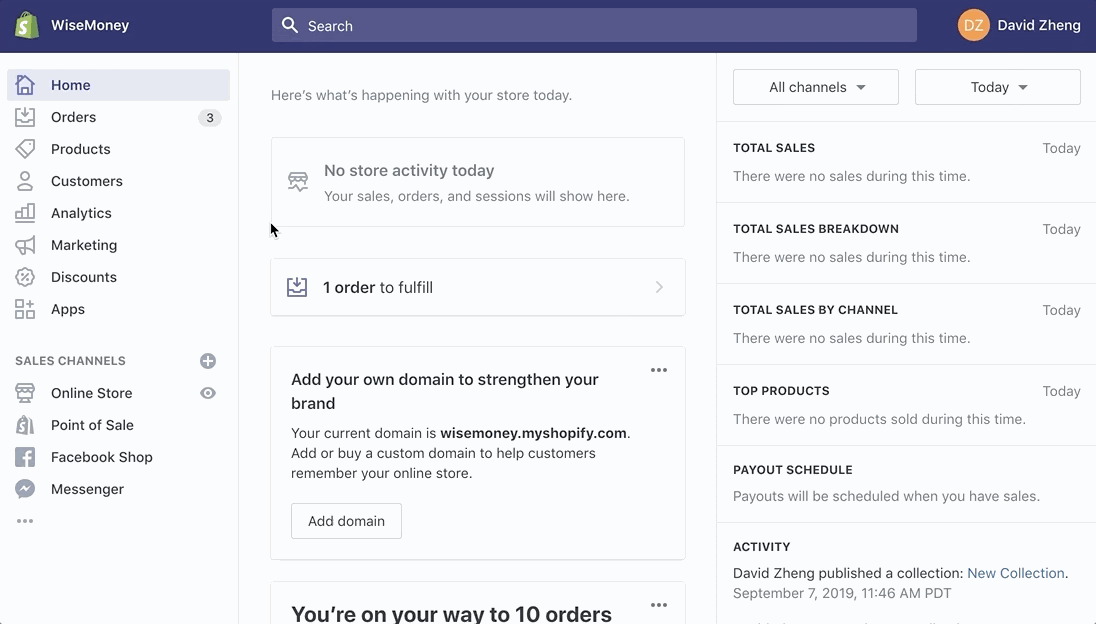Open Messenger channel

pos(87,489)
